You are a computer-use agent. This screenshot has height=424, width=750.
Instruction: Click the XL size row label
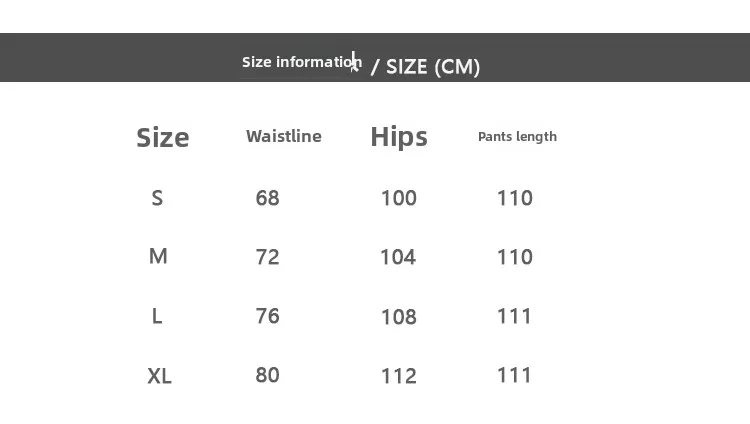click(x=160, y=376)
